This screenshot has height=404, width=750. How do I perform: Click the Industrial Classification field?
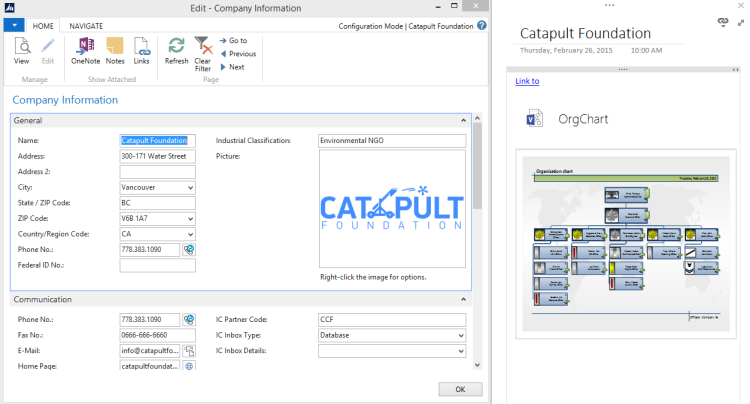392,141
